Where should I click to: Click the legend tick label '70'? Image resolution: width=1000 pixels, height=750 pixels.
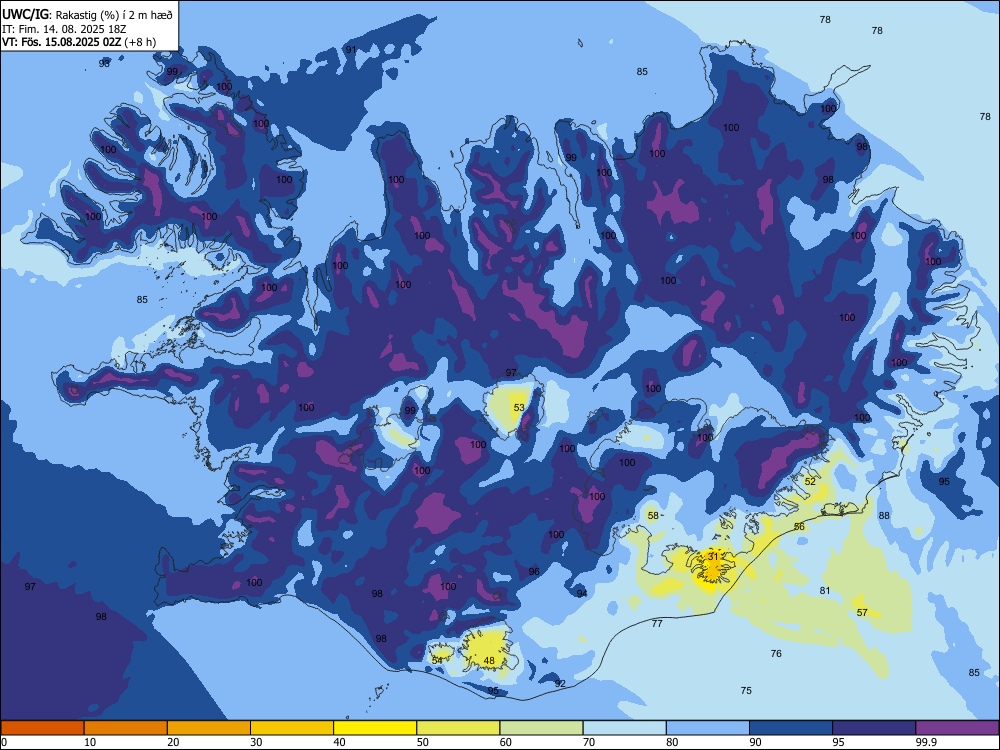coord(589,742)
